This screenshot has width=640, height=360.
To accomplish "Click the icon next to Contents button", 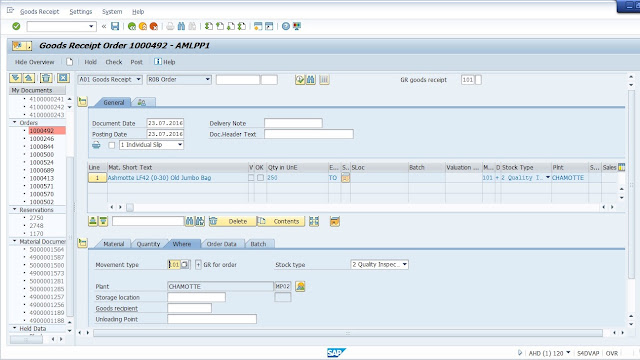I will tap(314, 221).
